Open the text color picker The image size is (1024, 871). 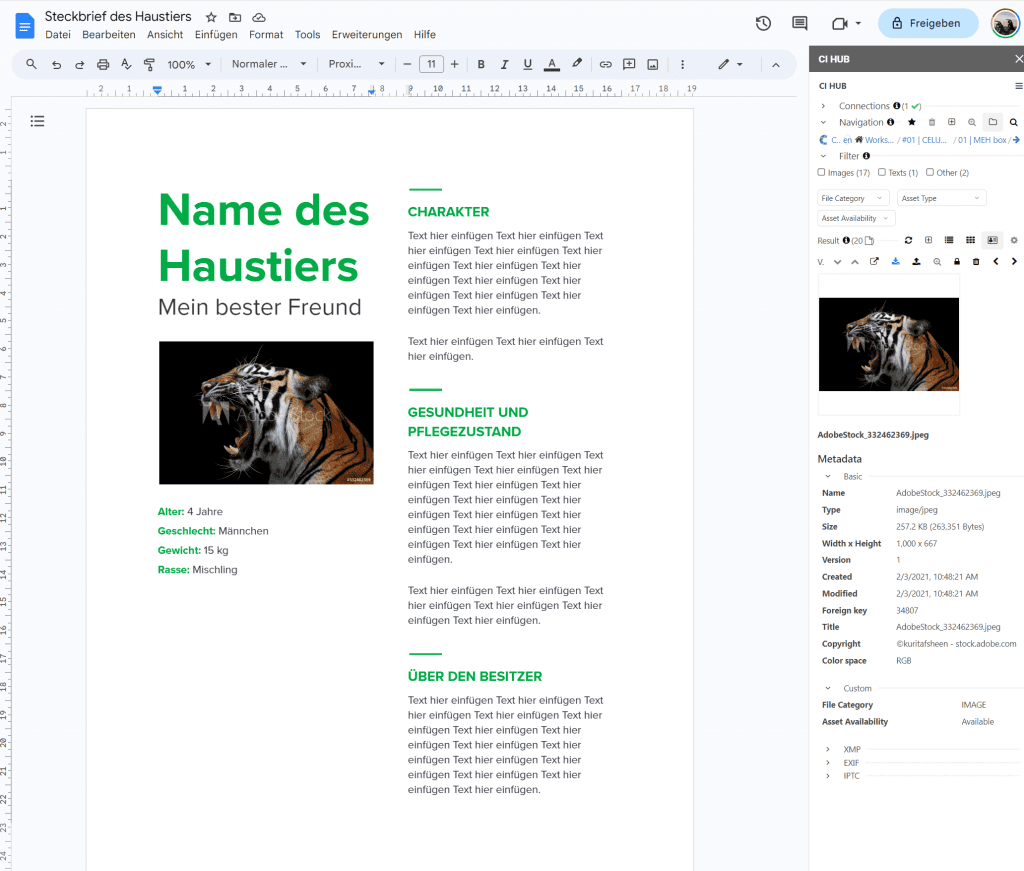click(x=551, y=64)
